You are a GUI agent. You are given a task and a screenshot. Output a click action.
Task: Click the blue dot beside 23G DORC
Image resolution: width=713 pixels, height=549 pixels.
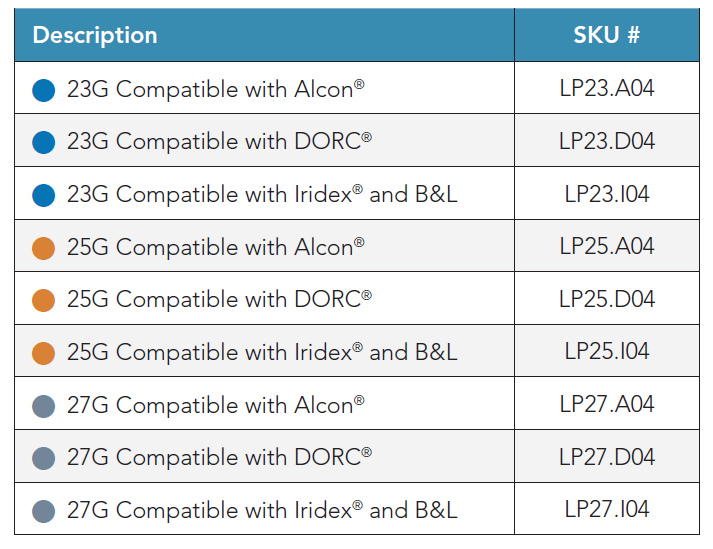tap(43, 142)
